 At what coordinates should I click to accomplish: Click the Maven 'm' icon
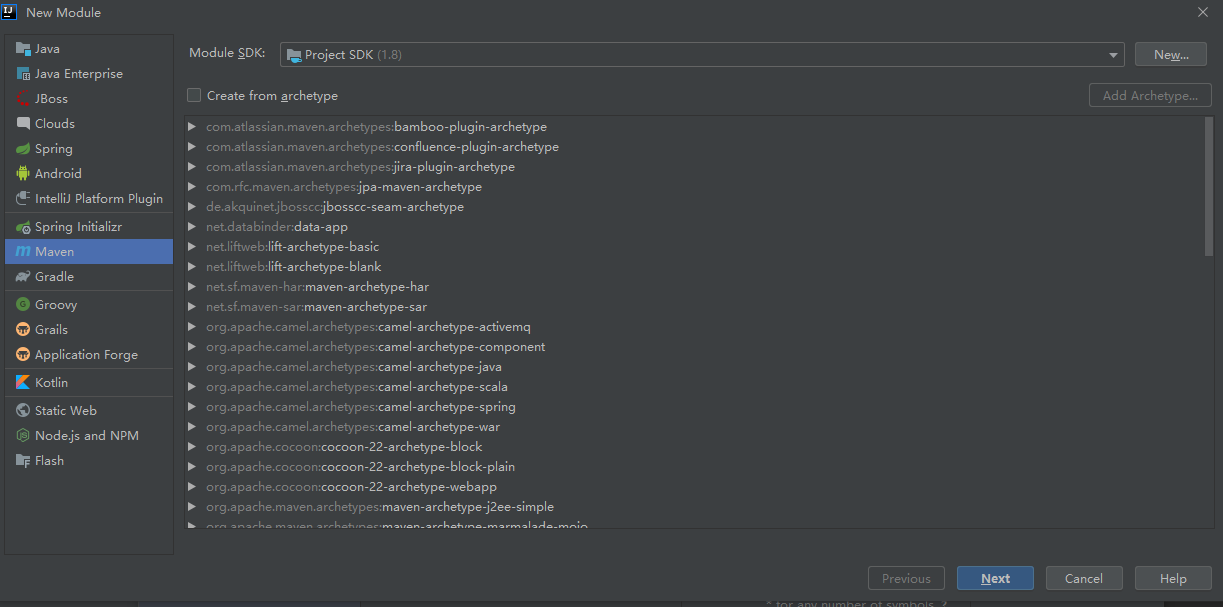[x=23, y=252]
